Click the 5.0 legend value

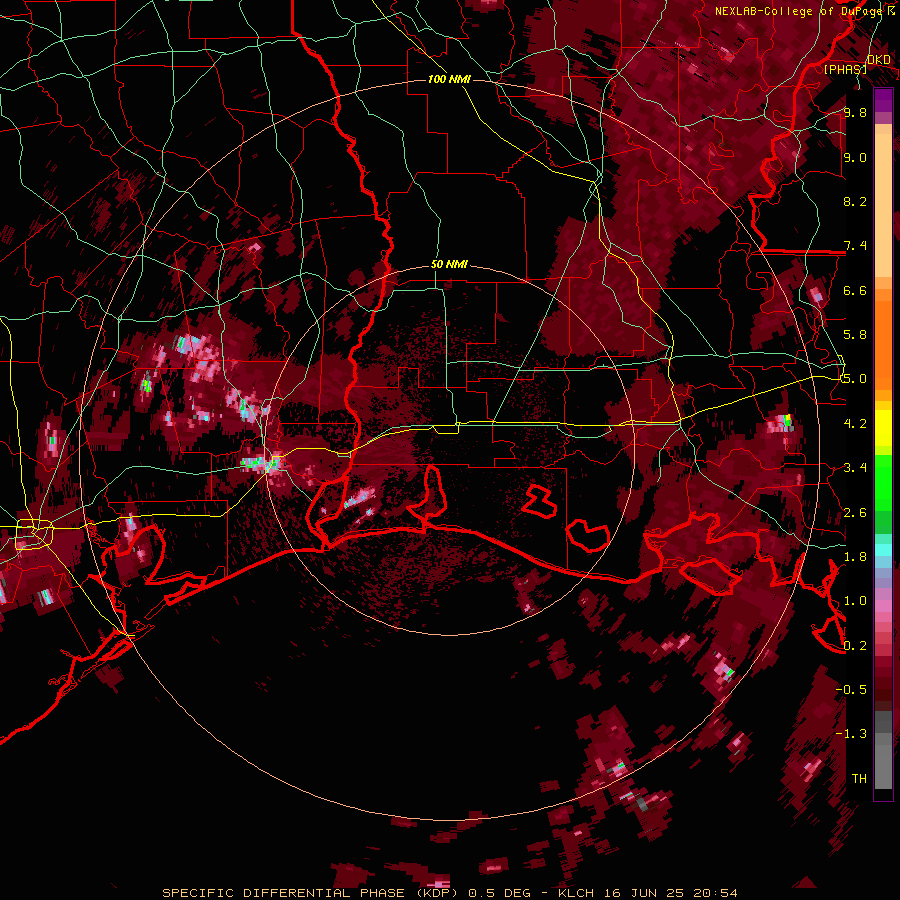click(x=855, y=379)
